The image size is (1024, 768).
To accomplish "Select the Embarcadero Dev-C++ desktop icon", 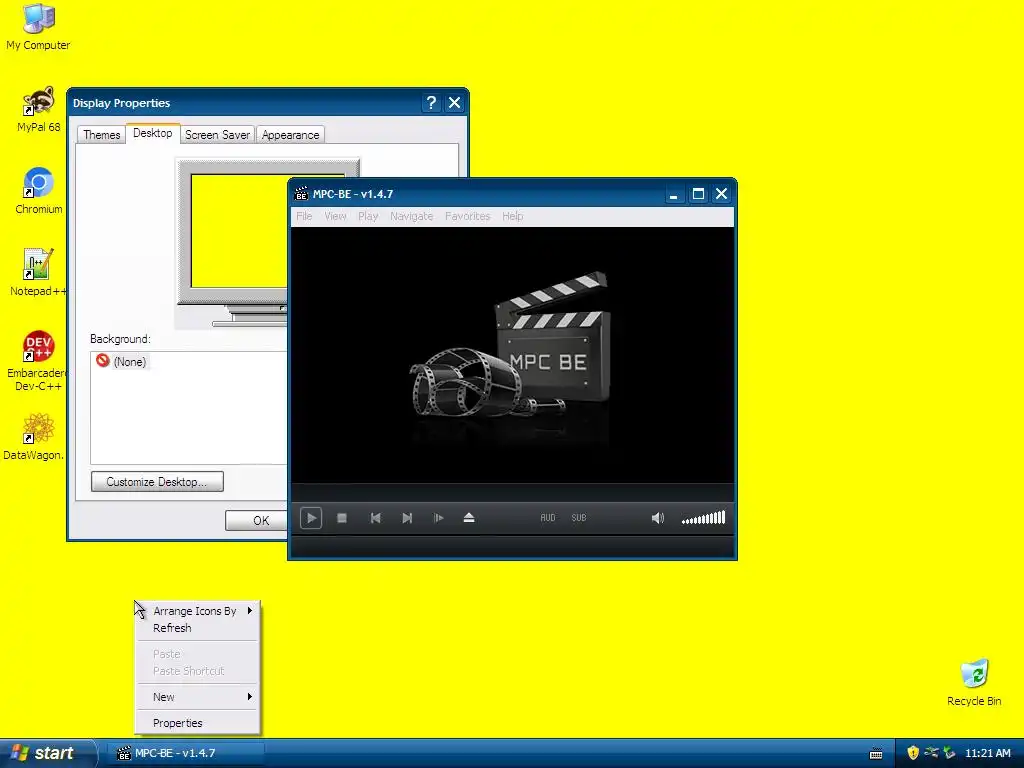I will (37, 360).
